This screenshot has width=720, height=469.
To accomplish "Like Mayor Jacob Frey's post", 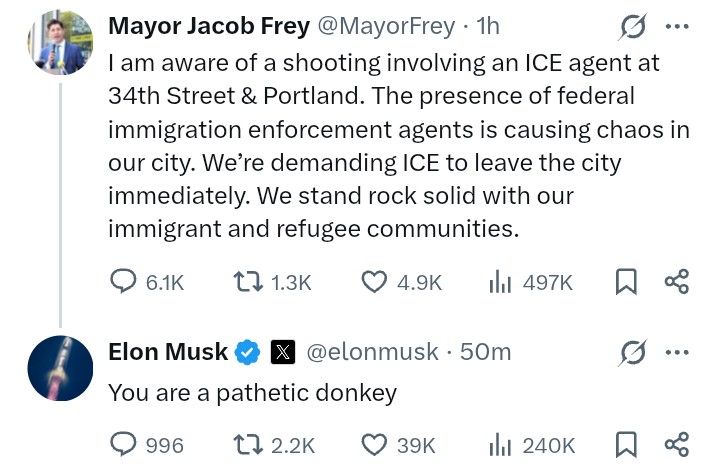I will [374, 282].
